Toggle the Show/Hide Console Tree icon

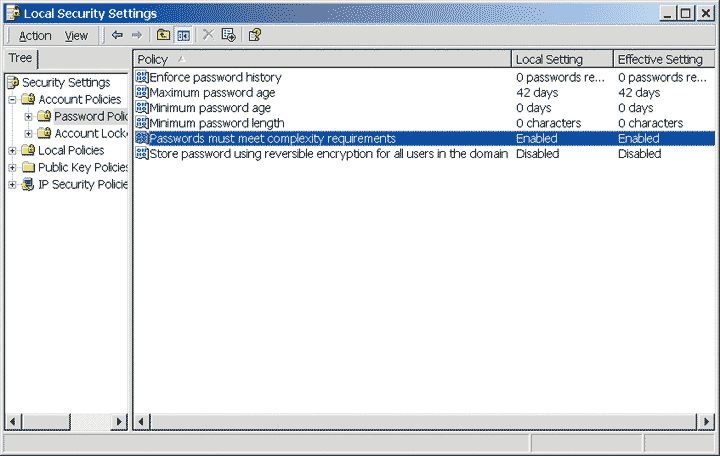[x=183, y=35]
